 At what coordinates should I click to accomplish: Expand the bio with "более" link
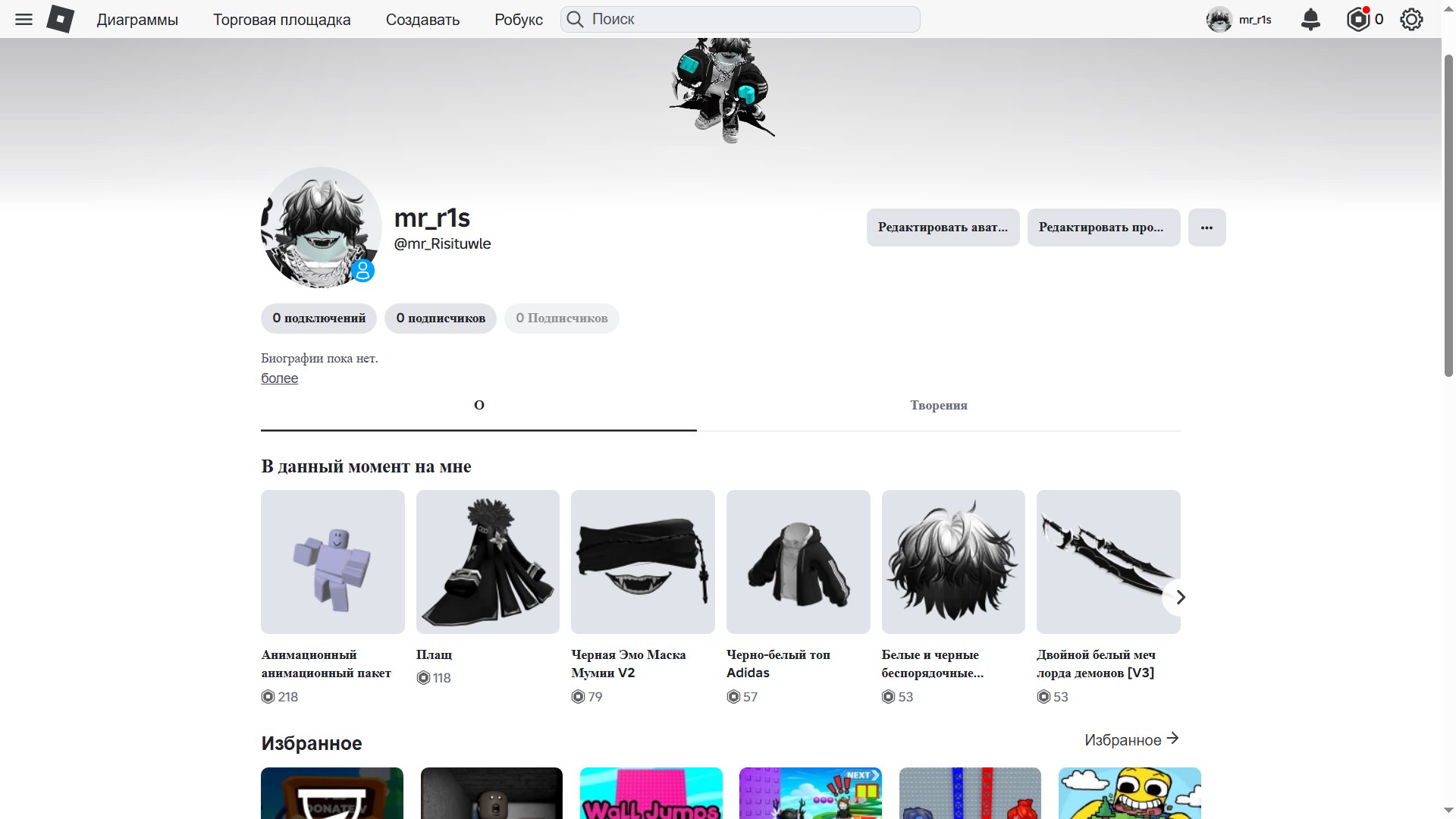coord(279,378)
